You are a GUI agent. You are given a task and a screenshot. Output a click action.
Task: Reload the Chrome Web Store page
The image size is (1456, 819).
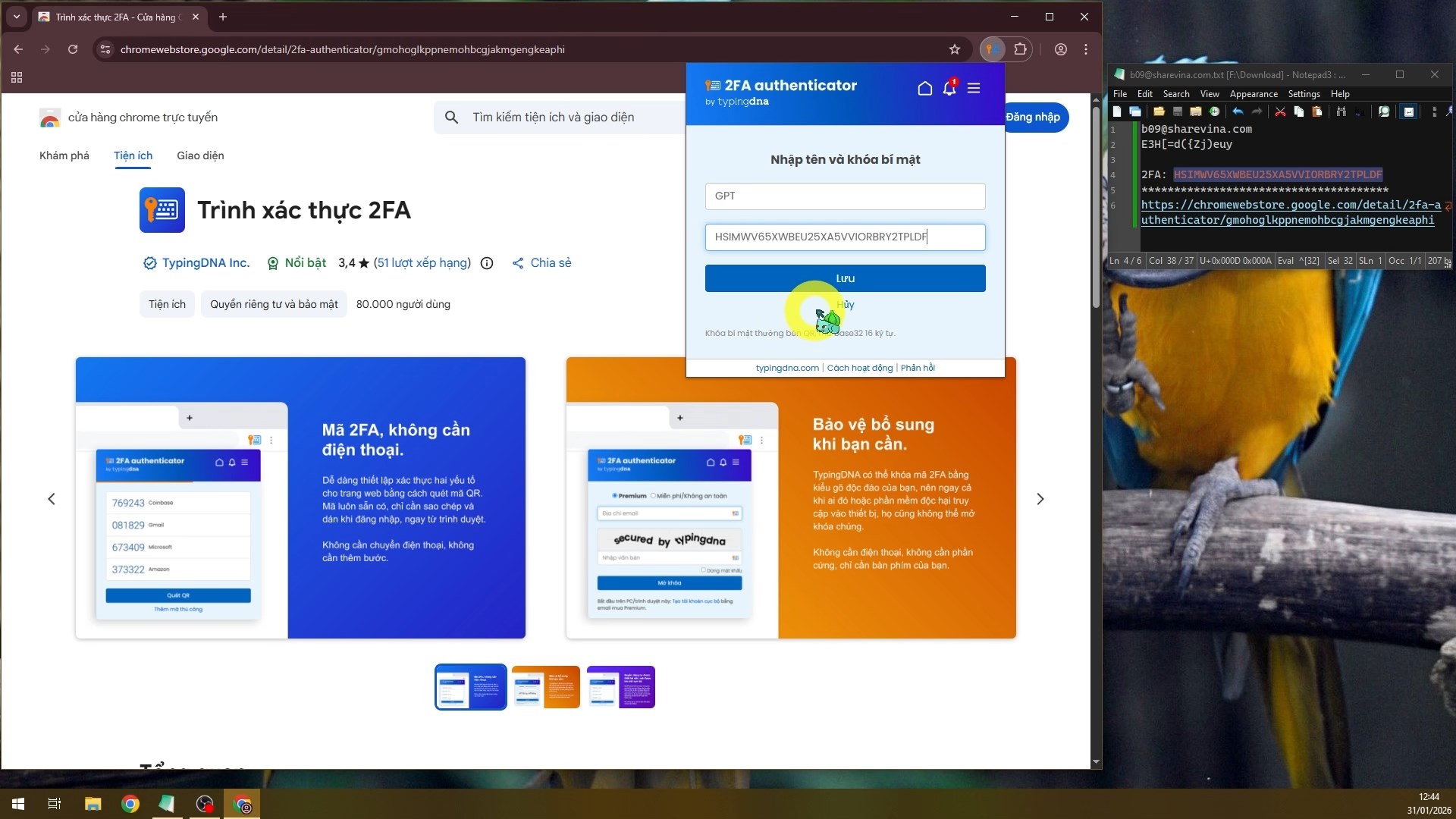point(73,49)
